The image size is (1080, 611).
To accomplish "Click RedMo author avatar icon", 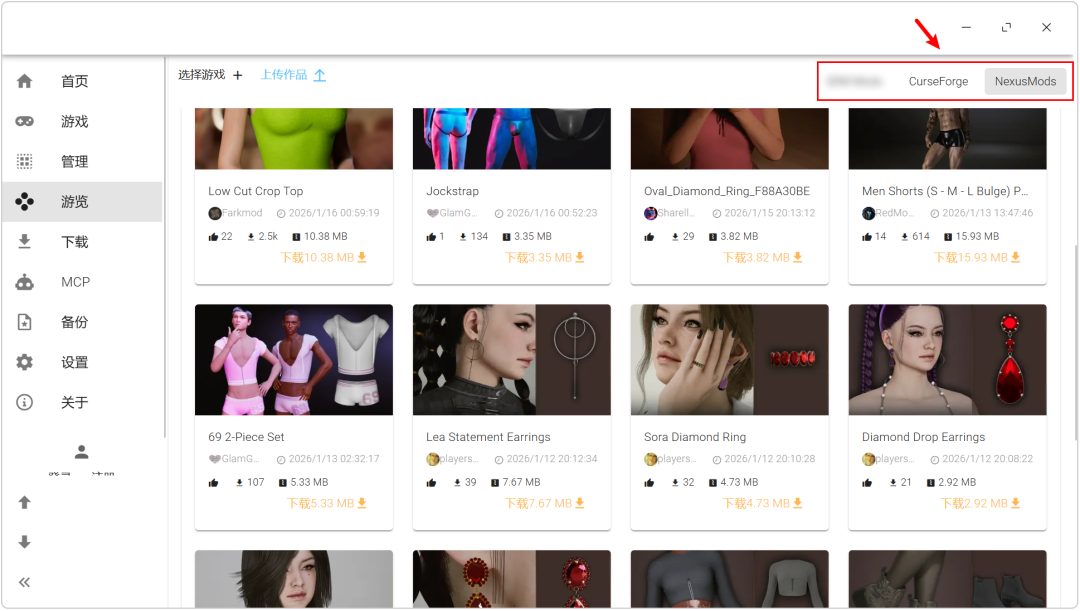I will [x=869, y=214].
